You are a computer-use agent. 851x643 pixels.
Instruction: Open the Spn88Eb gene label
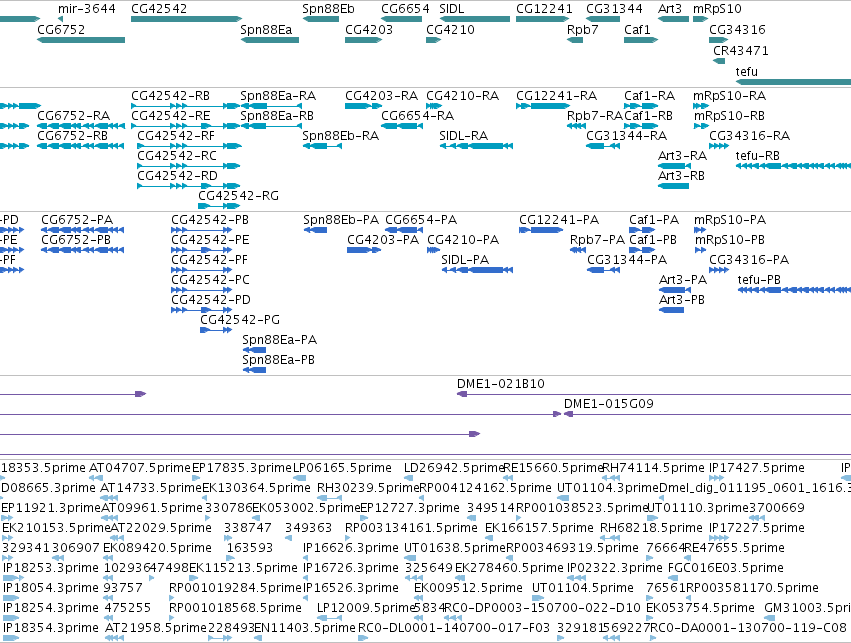coord(328,9)
